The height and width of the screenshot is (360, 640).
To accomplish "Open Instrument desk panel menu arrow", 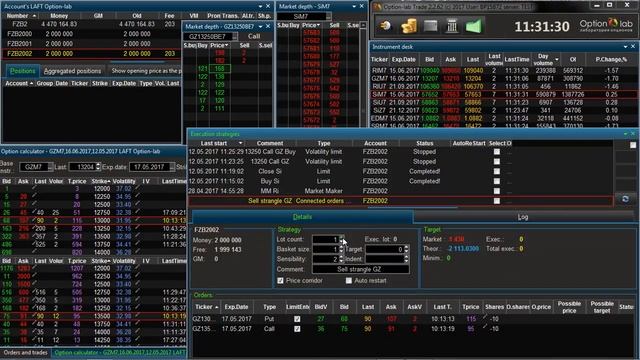I will (x=625, y=47).
